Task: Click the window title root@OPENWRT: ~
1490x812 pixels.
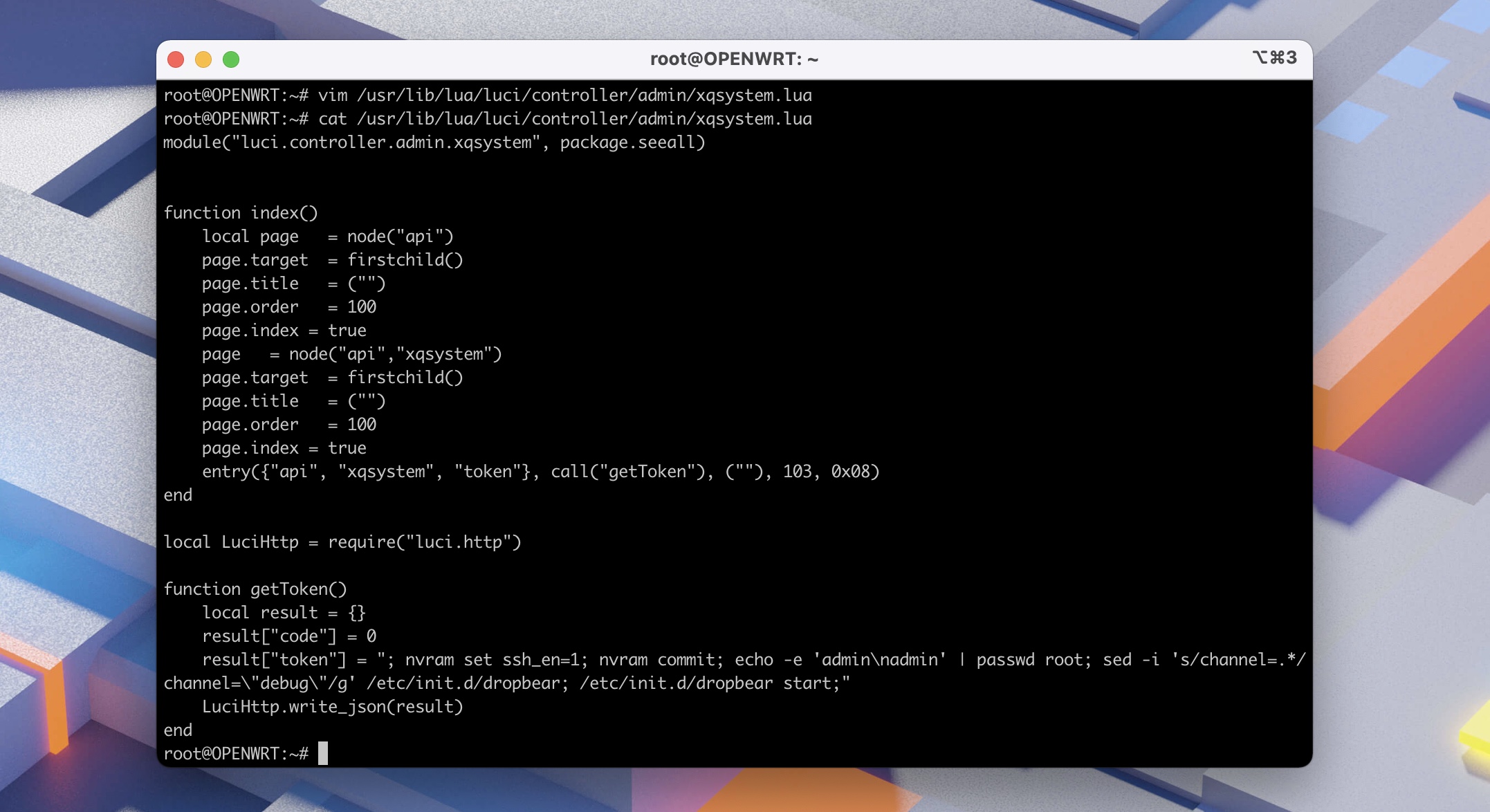Action: click(x=734, y=59)
